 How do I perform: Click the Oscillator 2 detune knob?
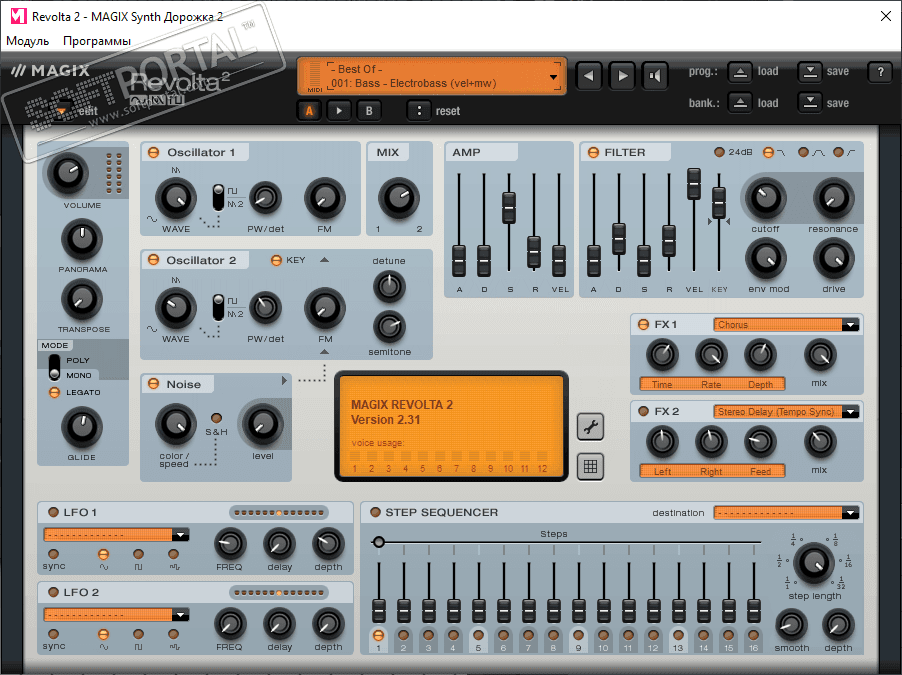[x=389, y=286]
